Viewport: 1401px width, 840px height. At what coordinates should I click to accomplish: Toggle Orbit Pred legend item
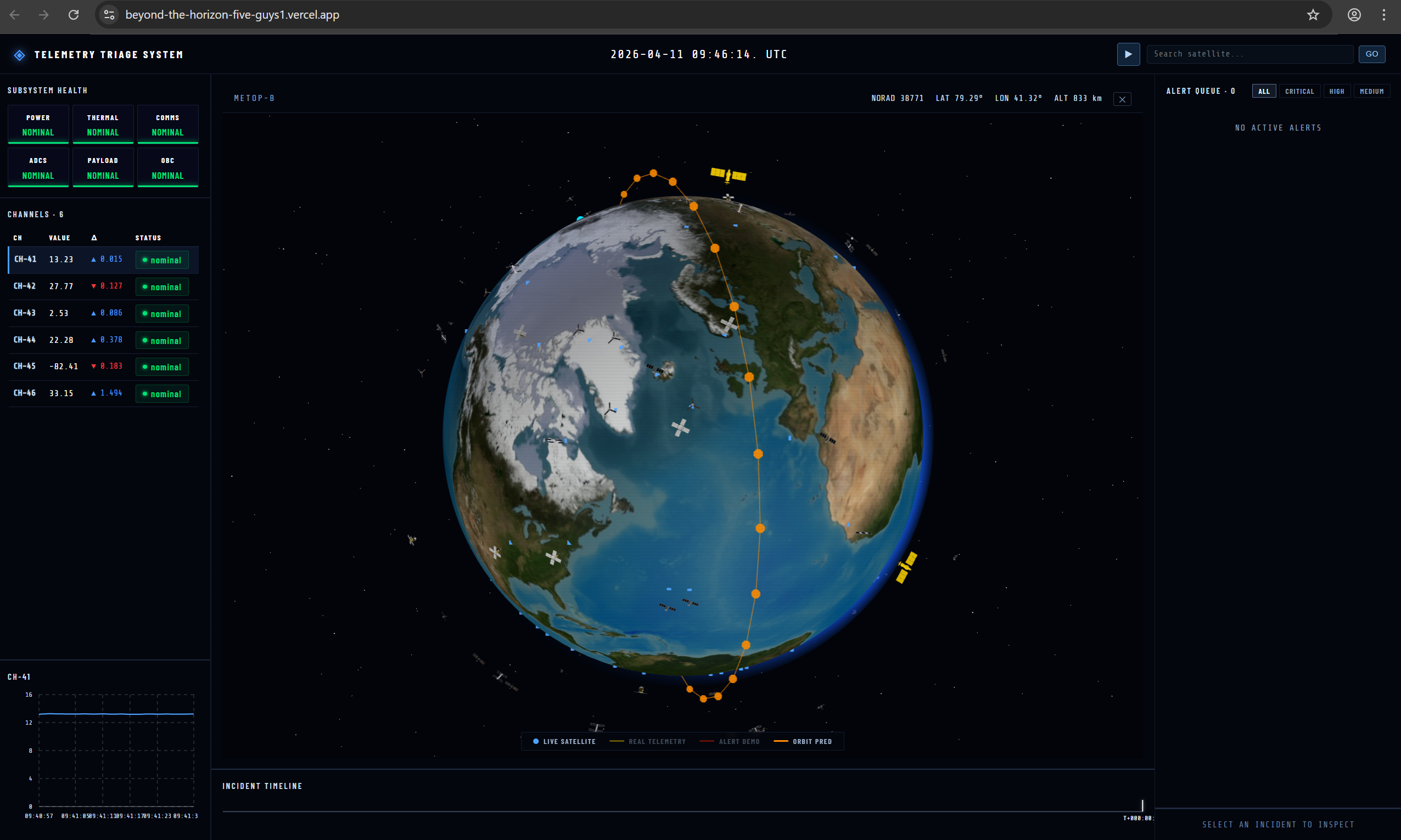coord(803,741)
